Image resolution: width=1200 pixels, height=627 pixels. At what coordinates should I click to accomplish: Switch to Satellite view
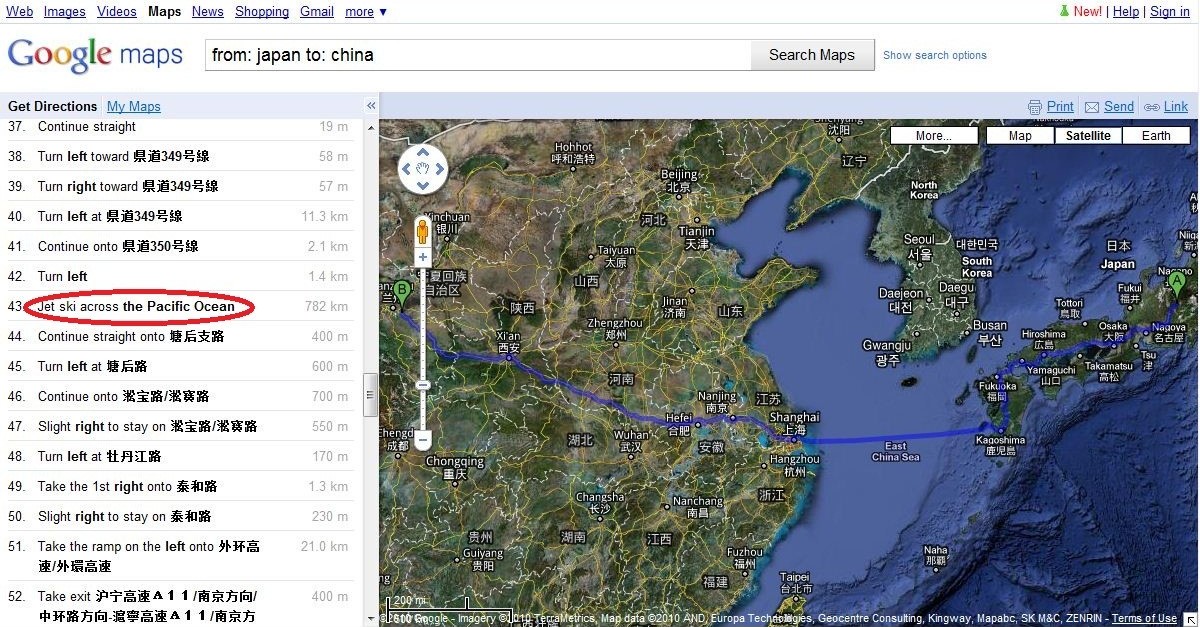click(1088, 136)
